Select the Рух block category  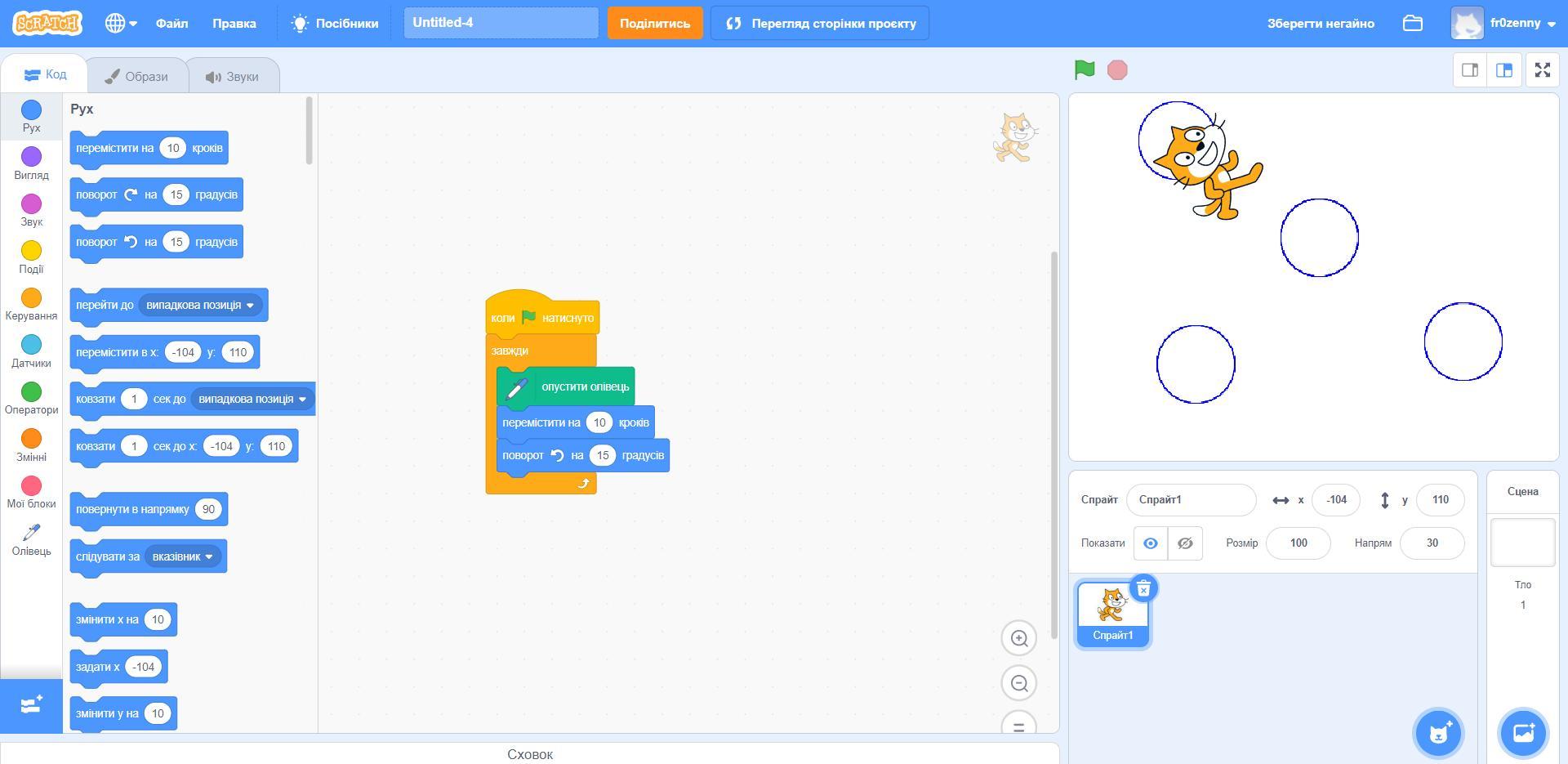pyautogui.click(x=31, y=116)
